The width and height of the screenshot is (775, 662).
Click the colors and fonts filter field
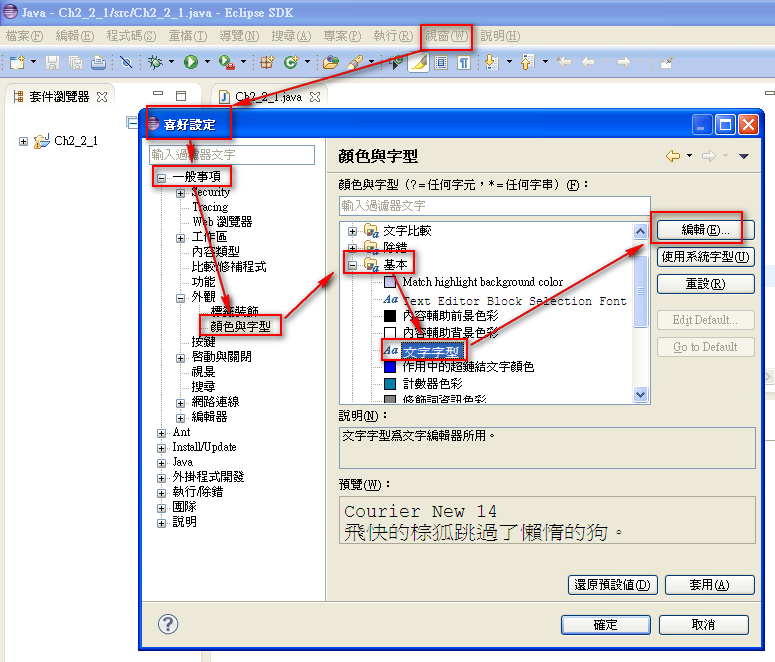click(x=494, y=206)
